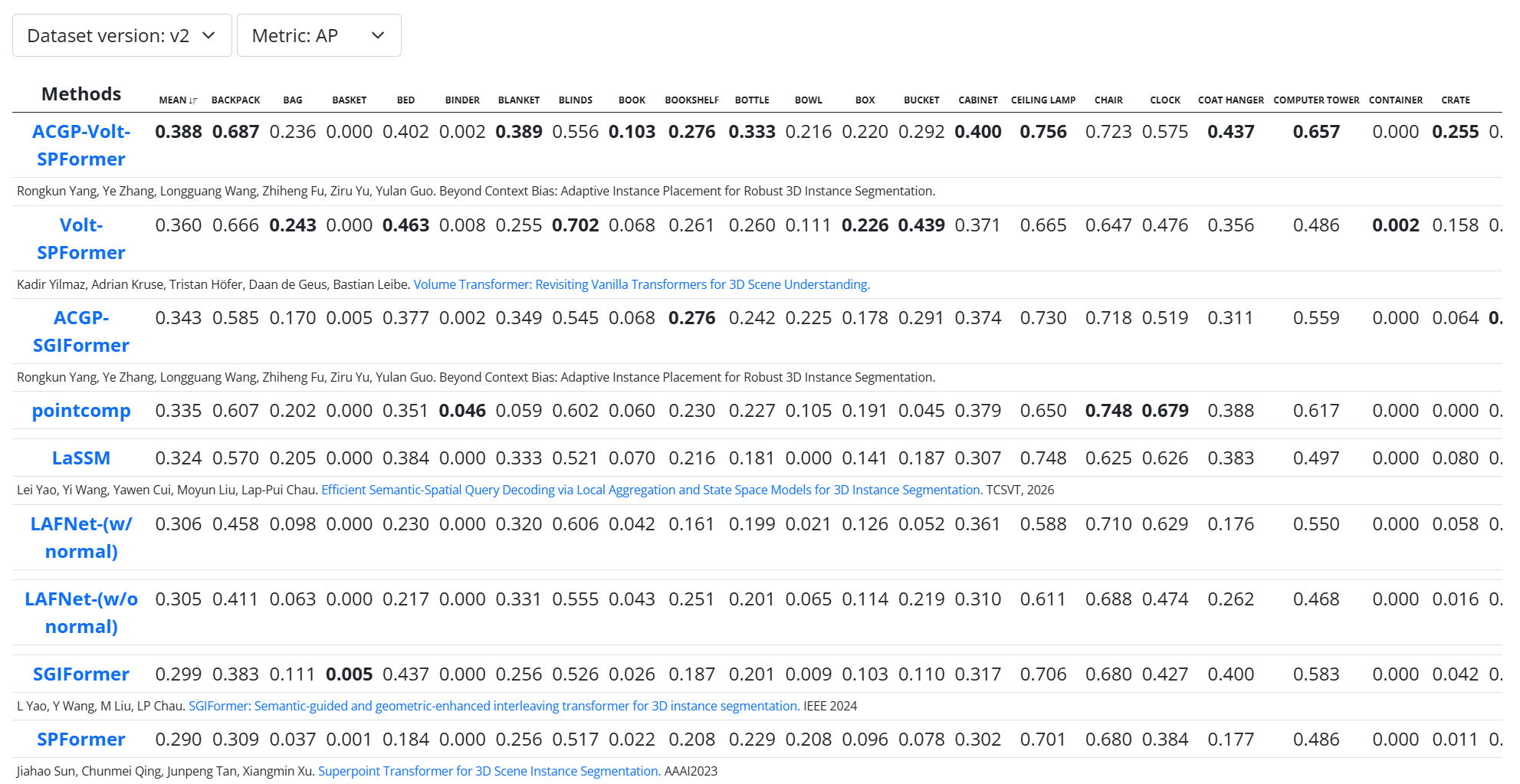This screenshot has width=1520, height=784.
Task: Sort table by CHAIR column header
Action: [x=1108, y=100]
